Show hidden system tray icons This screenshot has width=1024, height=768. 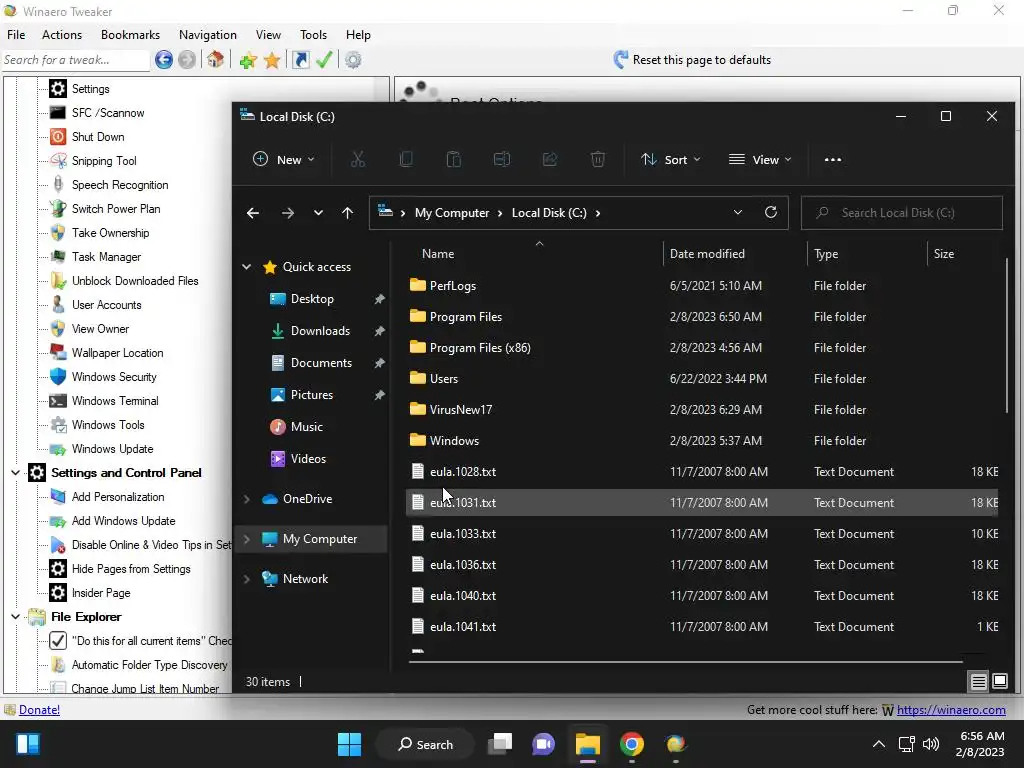(879, 744)
